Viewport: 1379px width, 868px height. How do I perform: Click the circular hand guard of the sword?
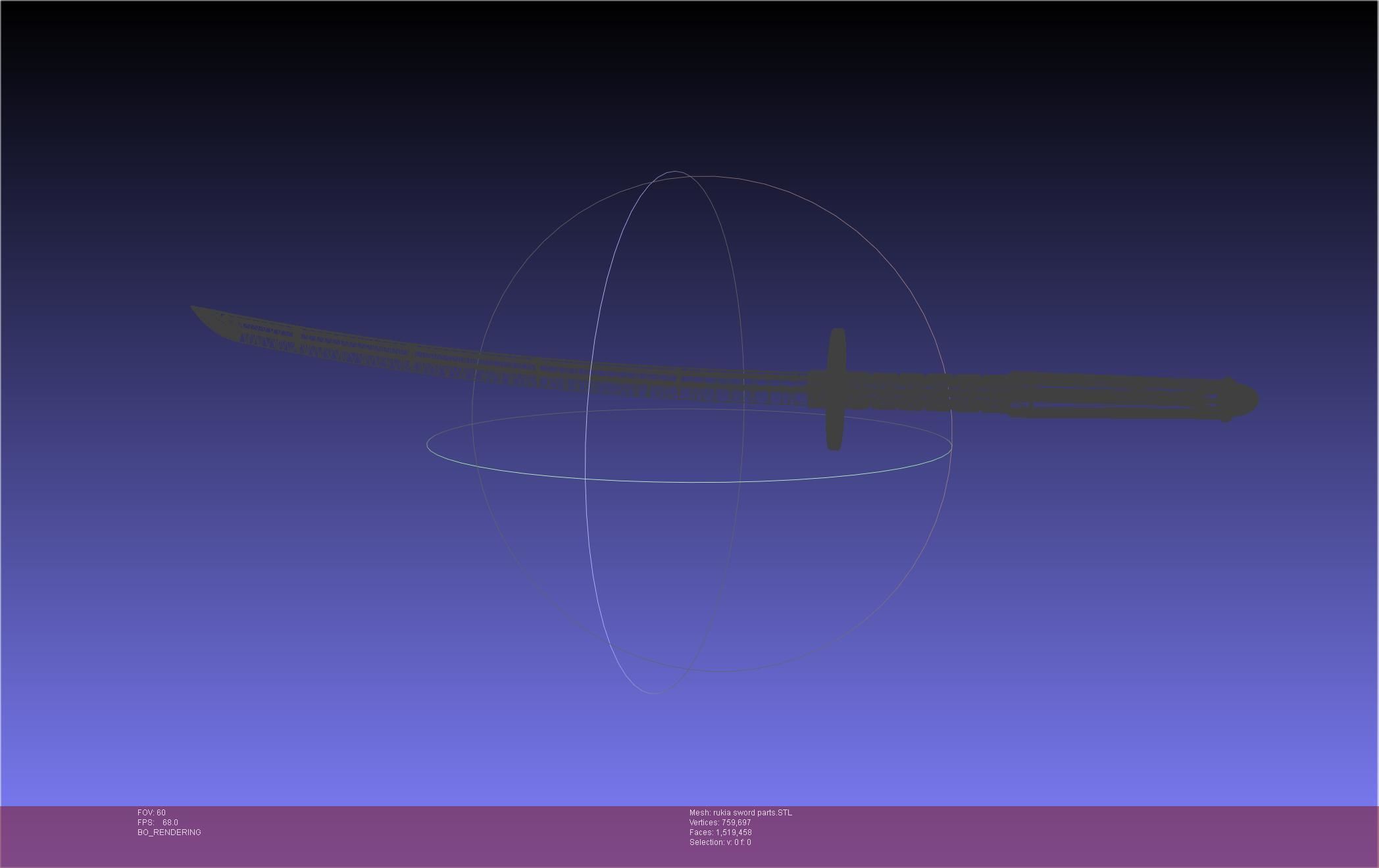coord(836,389)
